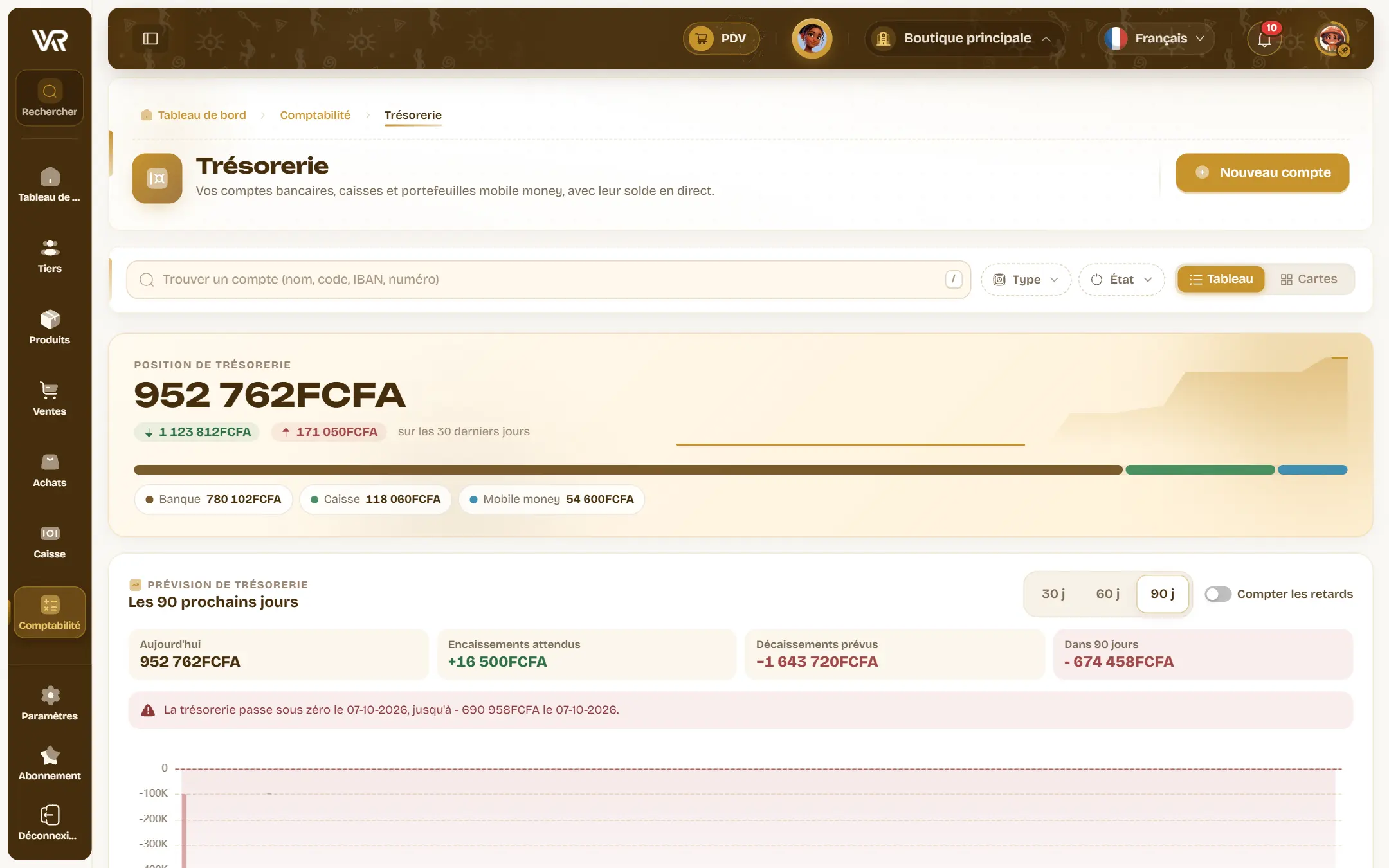Open the Type filter dropdown
1389x868 pixels.
pos(1026,280)
